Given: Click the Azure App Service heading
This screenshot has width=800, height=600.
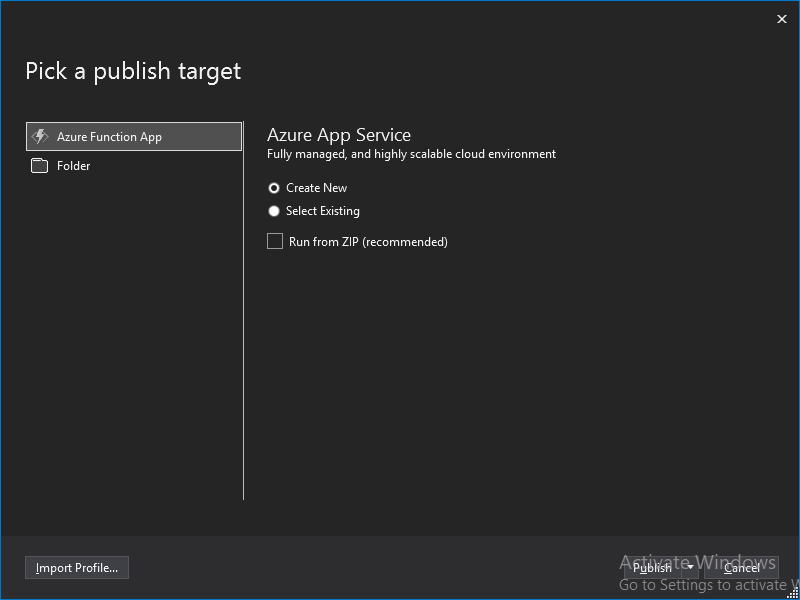Looking at the screenshot, I should coord(339,135).
